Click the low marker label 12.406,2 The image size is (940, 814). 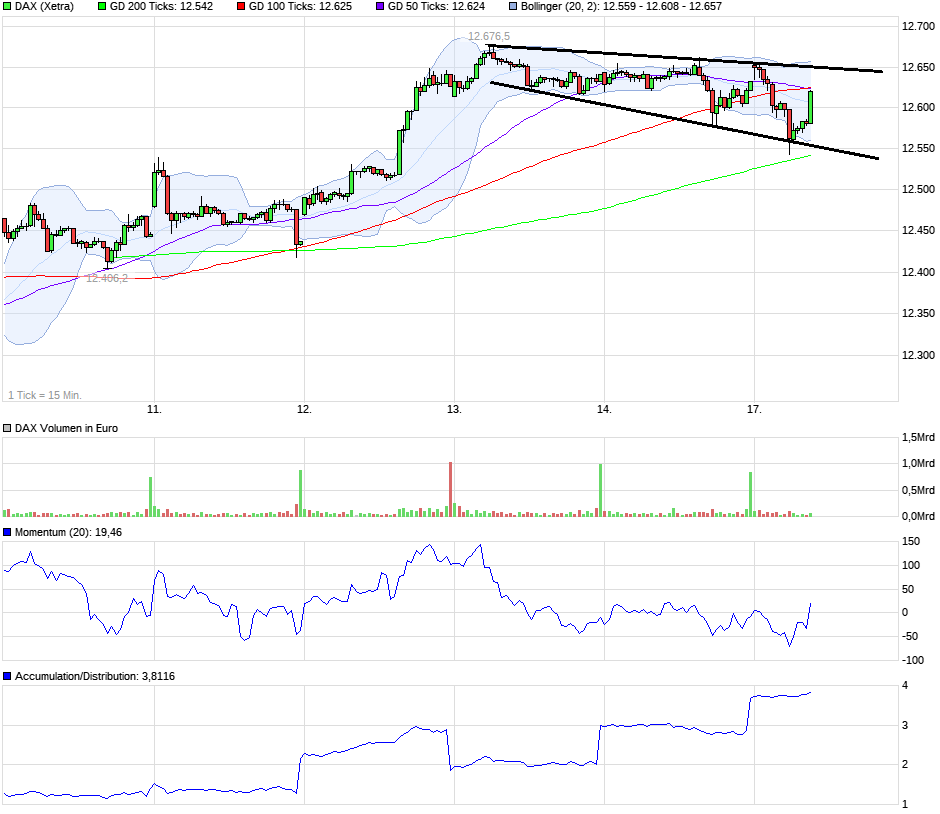[107, 278]
